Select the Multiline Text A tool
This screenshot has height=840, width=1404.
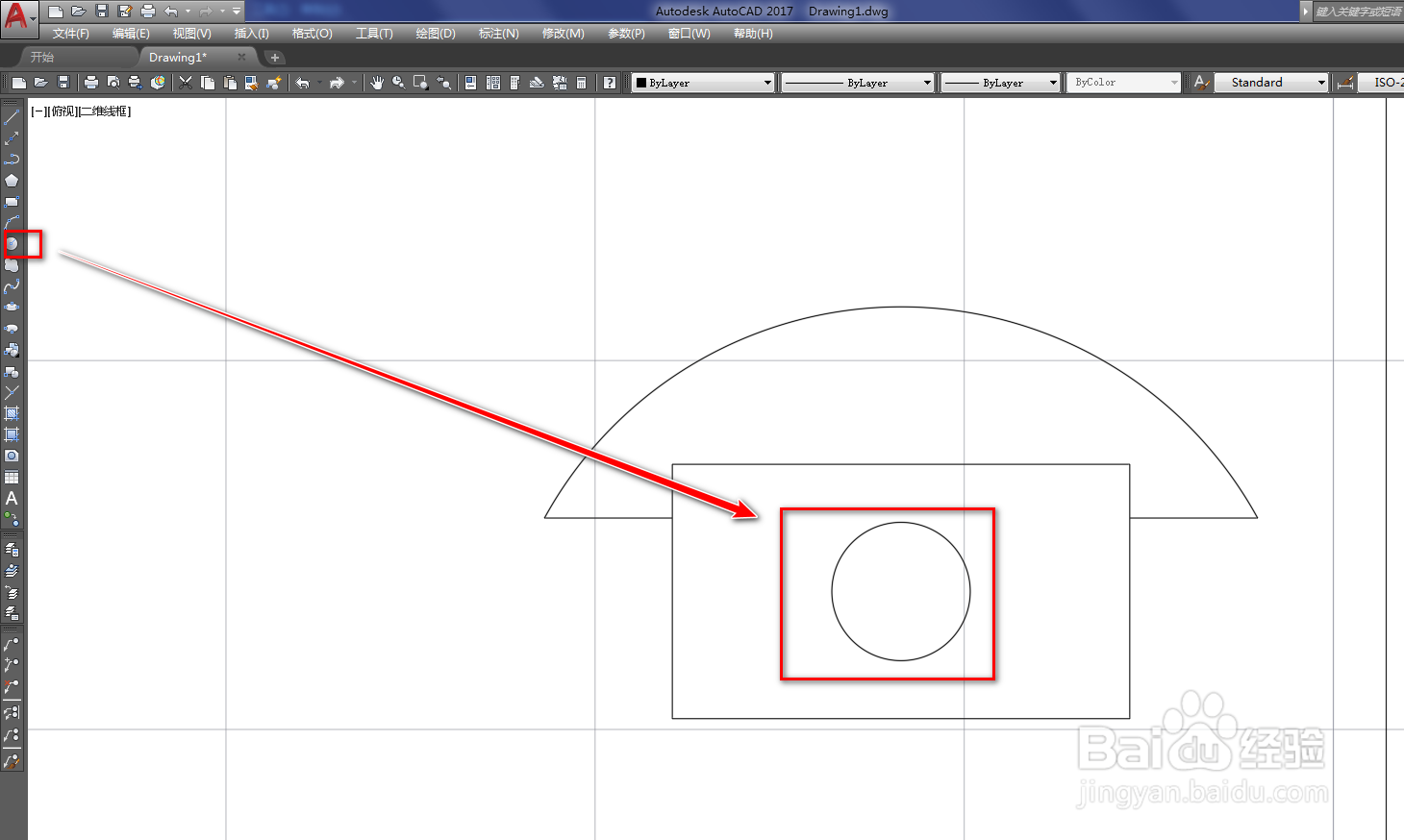point(12,498)
